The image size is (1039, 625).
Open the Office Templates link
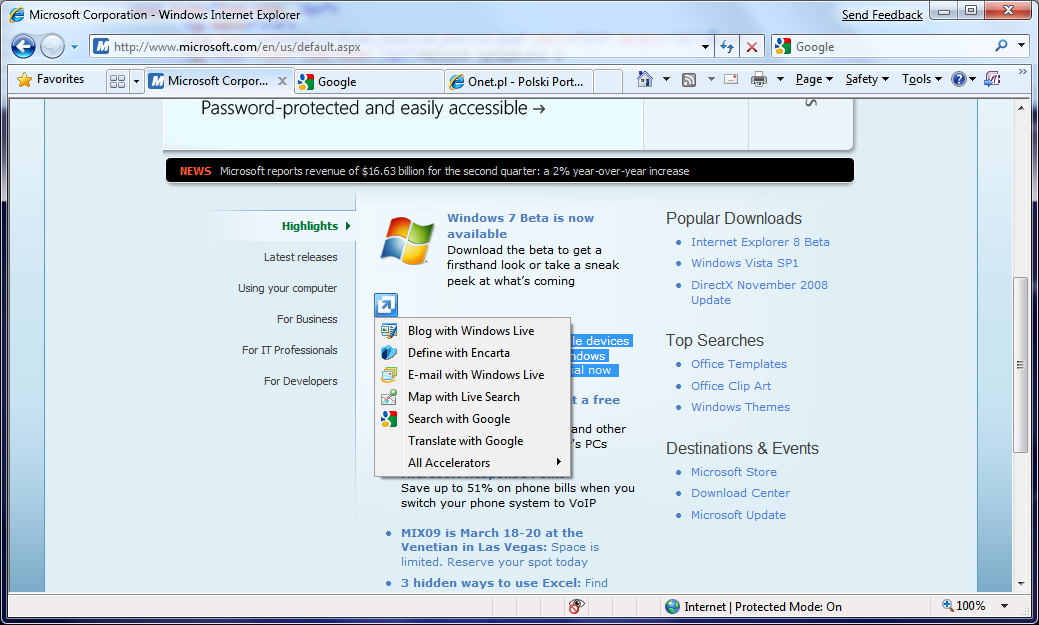click(739, 364)
